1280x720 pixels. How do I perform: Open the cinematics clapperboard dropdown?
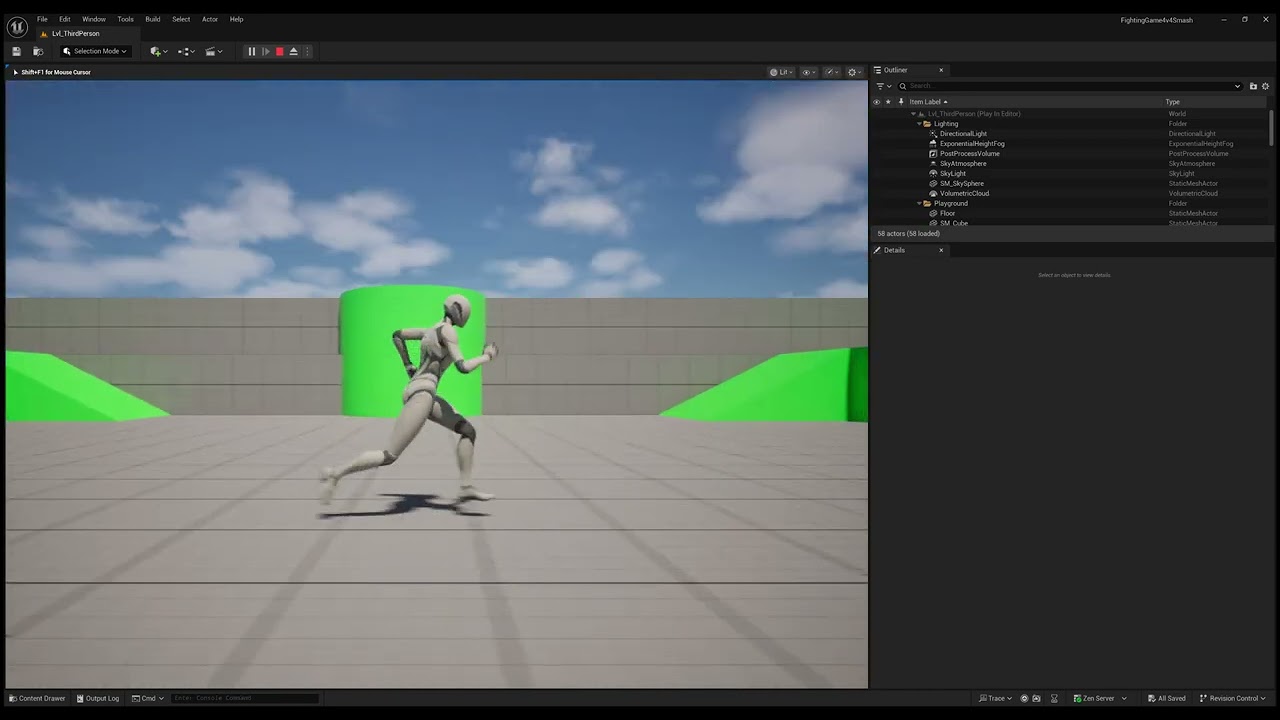tap(213, 51)
